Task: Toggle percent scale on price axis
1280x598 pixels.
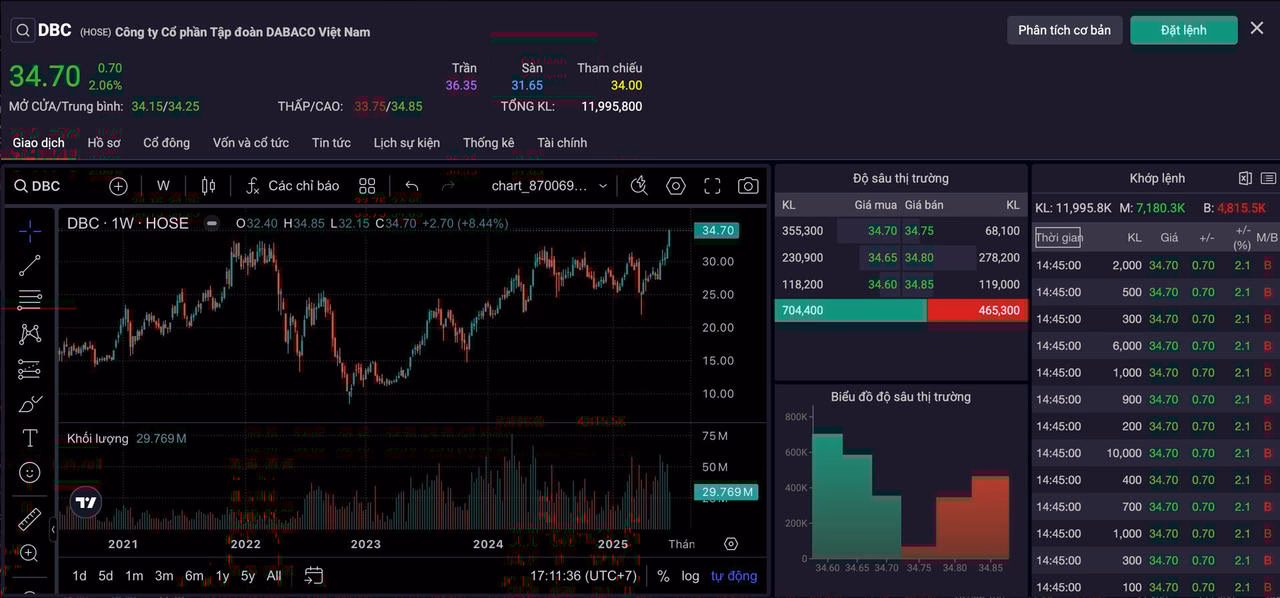Action: tap(663, 576)
